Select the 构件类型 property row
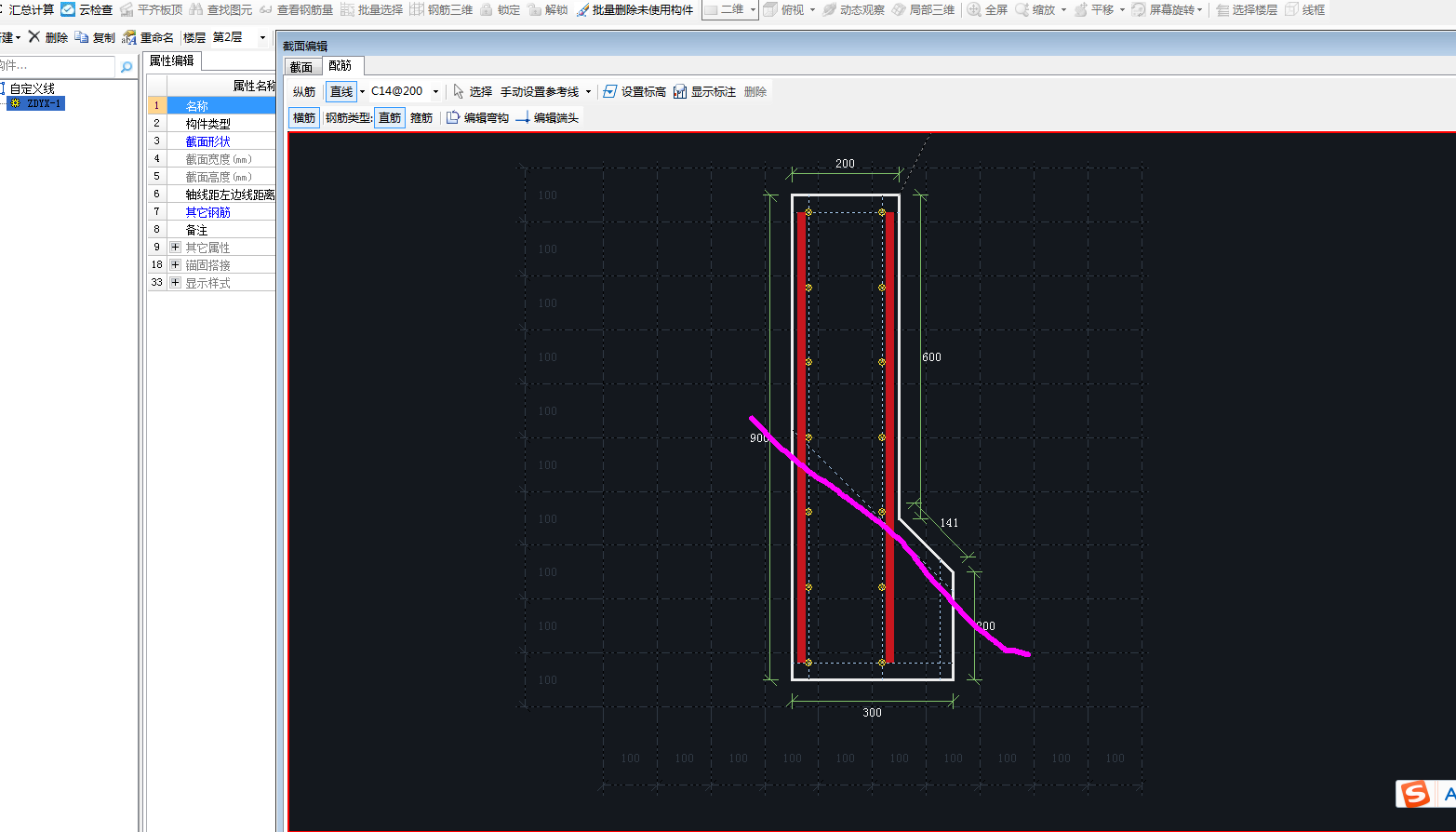 click(x=212, y=124)
